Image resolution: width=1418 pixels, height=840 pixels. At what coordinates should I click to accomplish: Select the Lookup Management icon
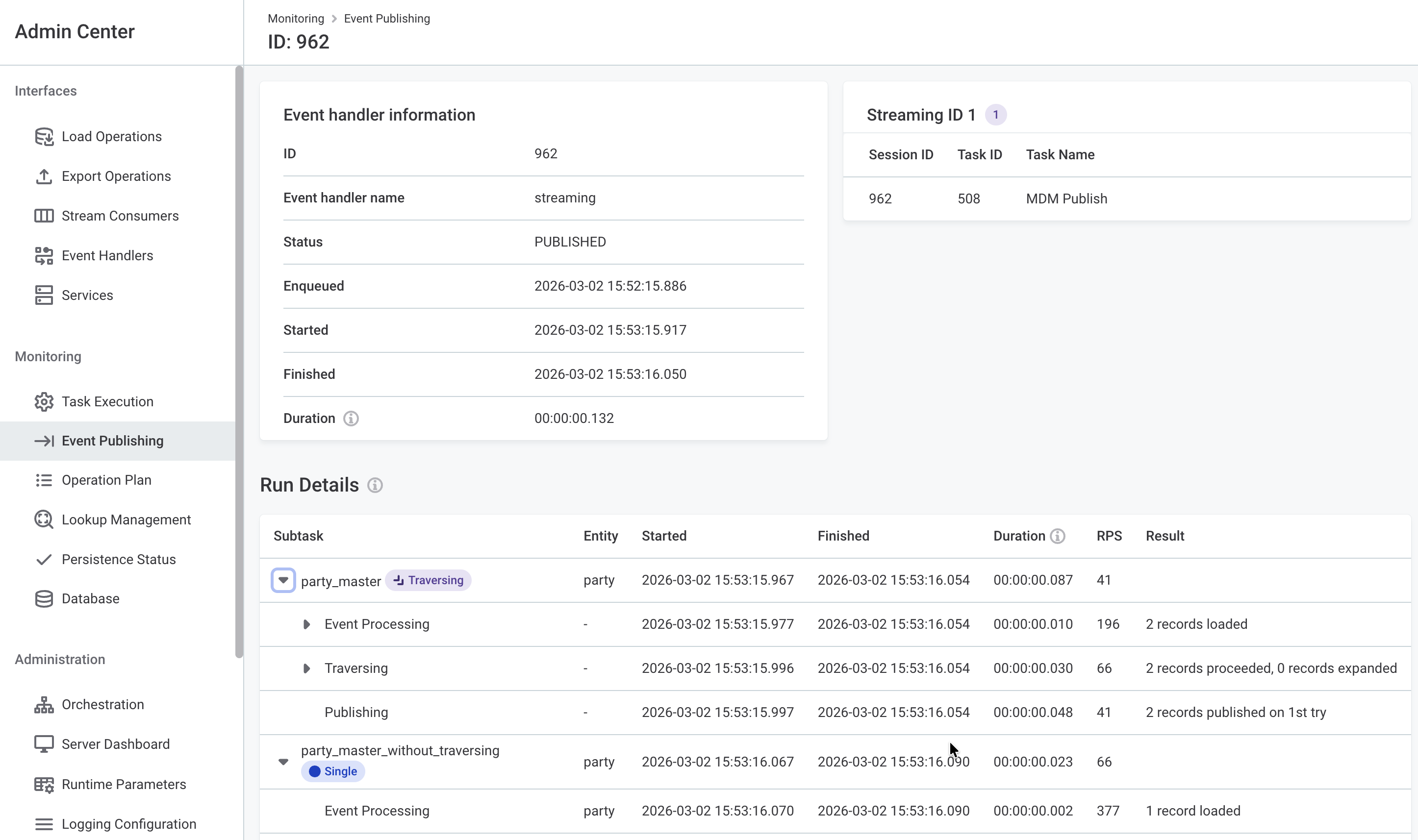[x=44, y=519]
